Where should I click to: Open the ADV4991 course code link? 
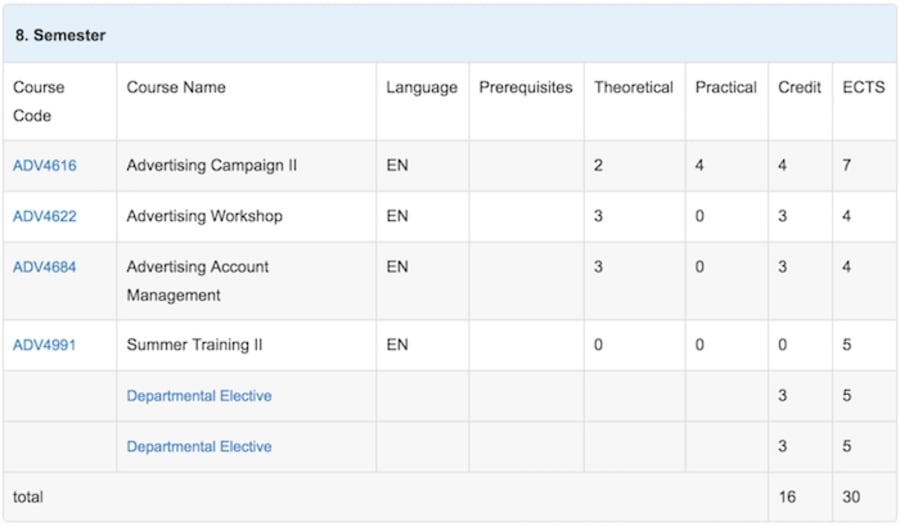tap(44, 345)
